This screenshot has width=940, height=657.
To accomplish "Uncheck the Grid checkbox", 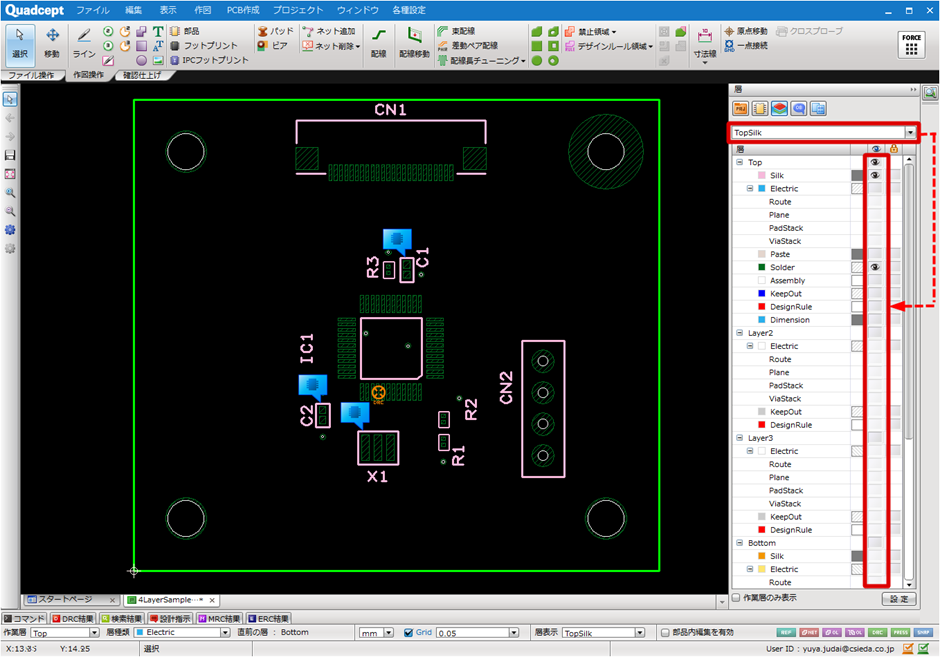I will click(408, 632).
